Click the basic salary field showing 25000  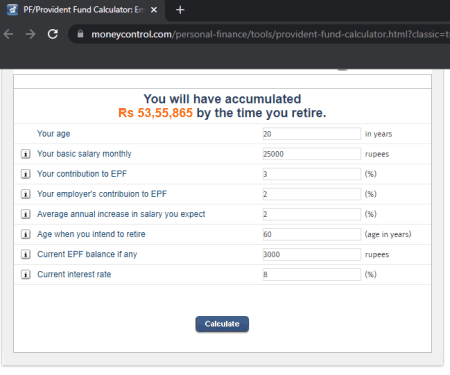(x=312, y=154)
